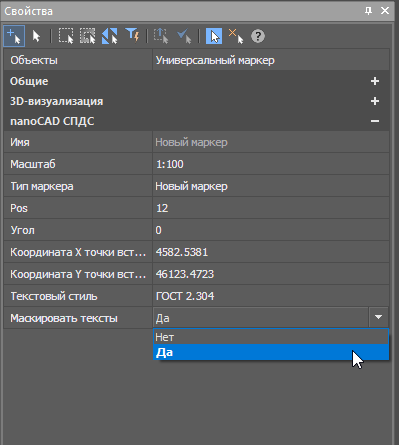Click the grayed export selection icon
Screen dimensions: 399x445
(x=161, y=36)
